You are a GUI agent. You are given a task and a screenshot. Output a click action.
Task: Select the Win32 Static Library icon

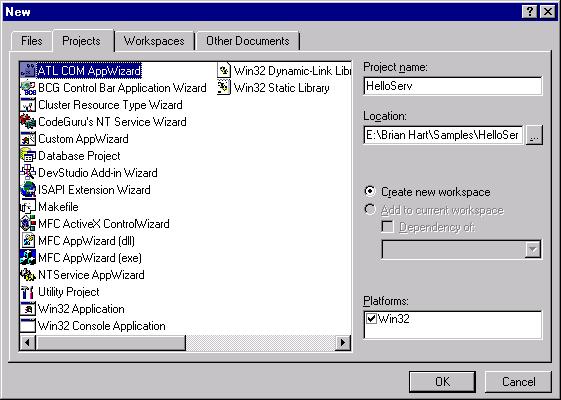point(224,88)
